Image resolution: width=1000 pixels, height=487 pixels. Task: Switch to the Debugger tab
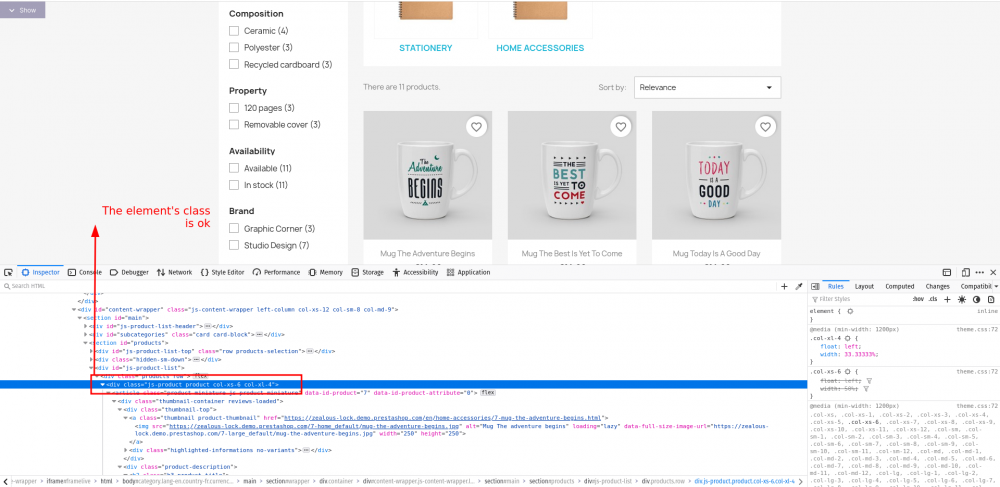129,272
